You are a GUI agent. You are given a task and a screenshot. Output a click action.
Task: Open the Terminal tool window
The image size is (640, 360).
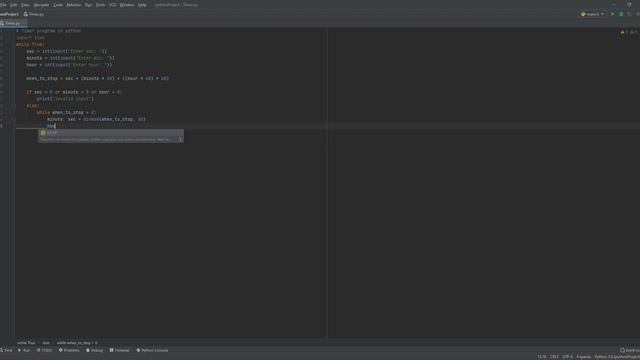pos(120,350)
